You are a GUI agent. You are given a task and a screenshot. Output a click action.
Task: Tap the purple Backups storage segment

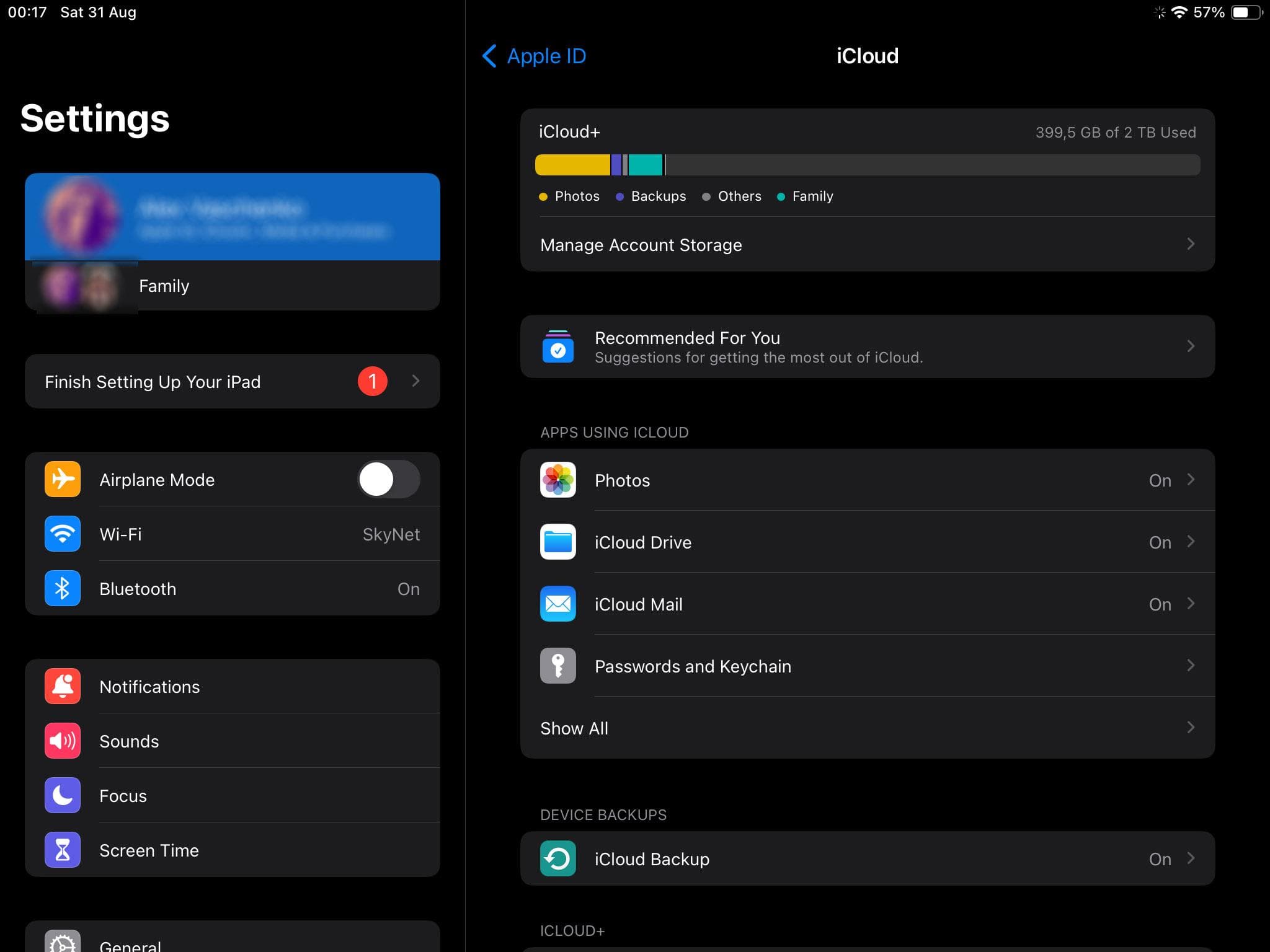[616, 165]
